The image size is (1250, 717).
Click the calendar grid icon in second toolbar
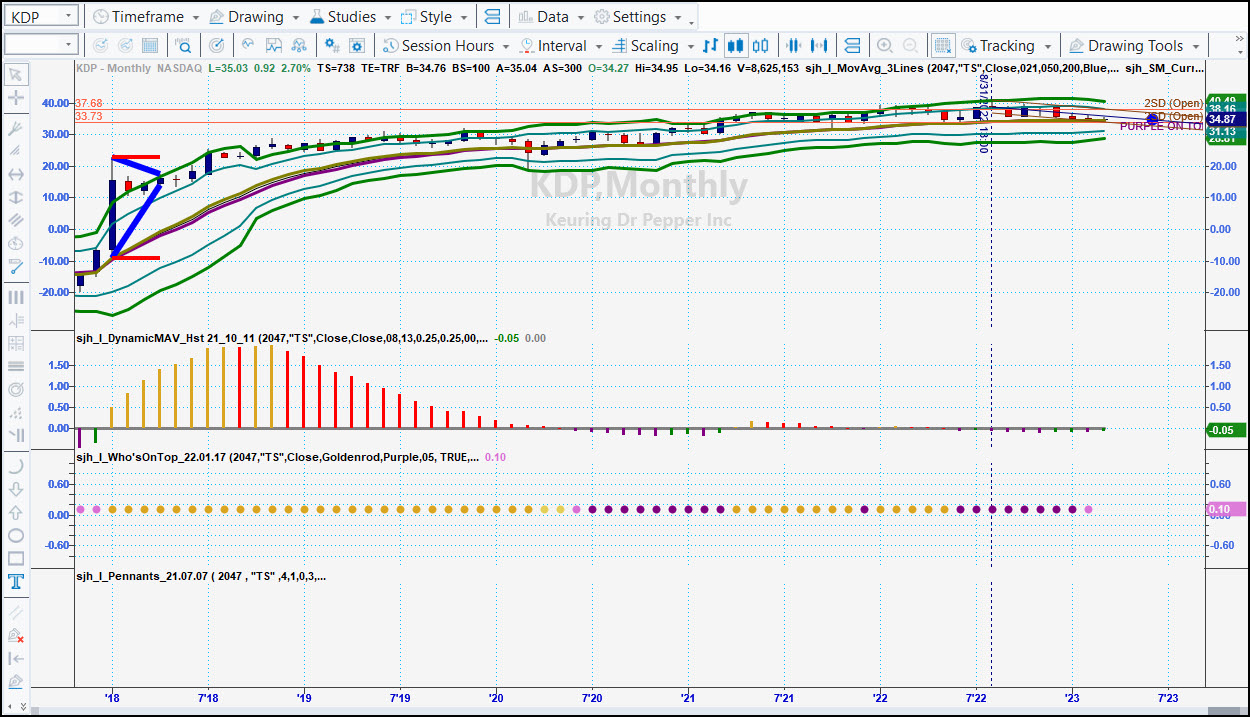[151, 45]
